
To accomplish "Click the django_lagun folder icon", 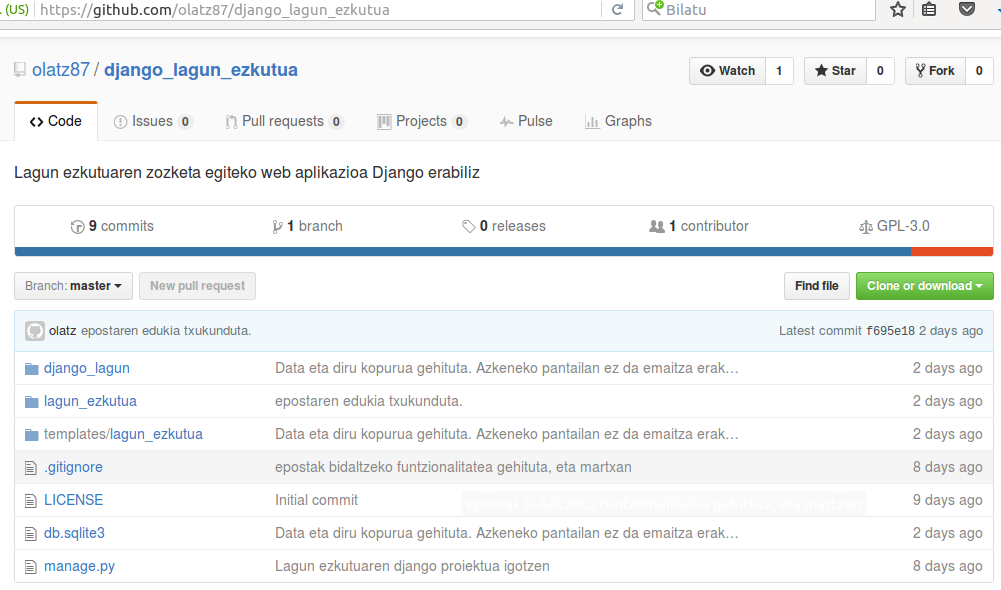I will (31, 368).
